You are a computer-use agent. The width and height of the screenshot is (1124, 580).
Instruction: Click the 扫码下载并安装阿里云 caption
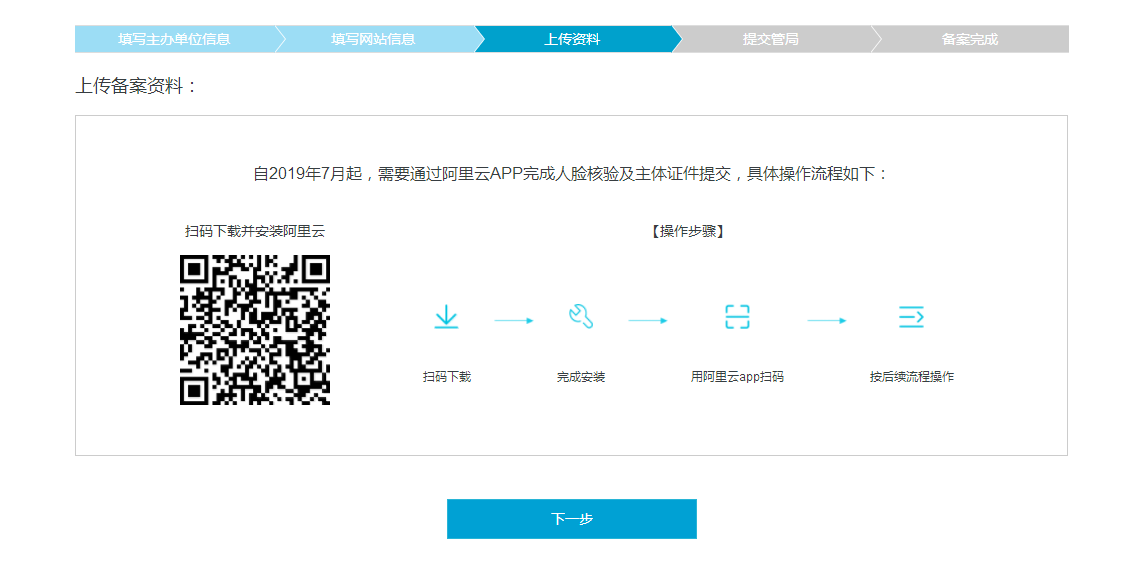[254, 231]
